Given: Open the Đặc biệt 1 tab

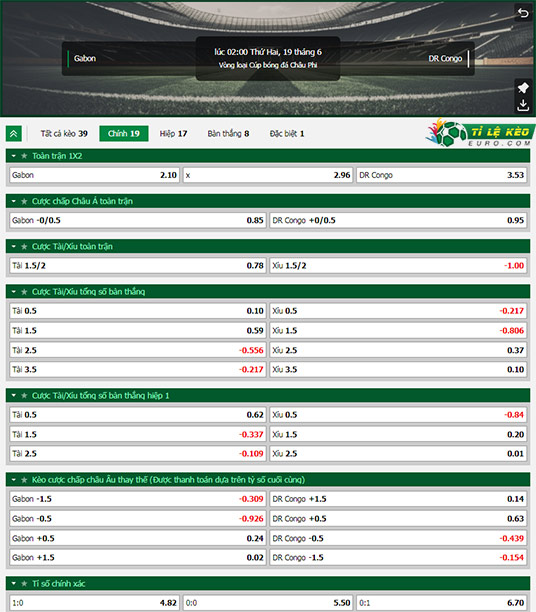Looking at the screenshot, I should (287, 134).
